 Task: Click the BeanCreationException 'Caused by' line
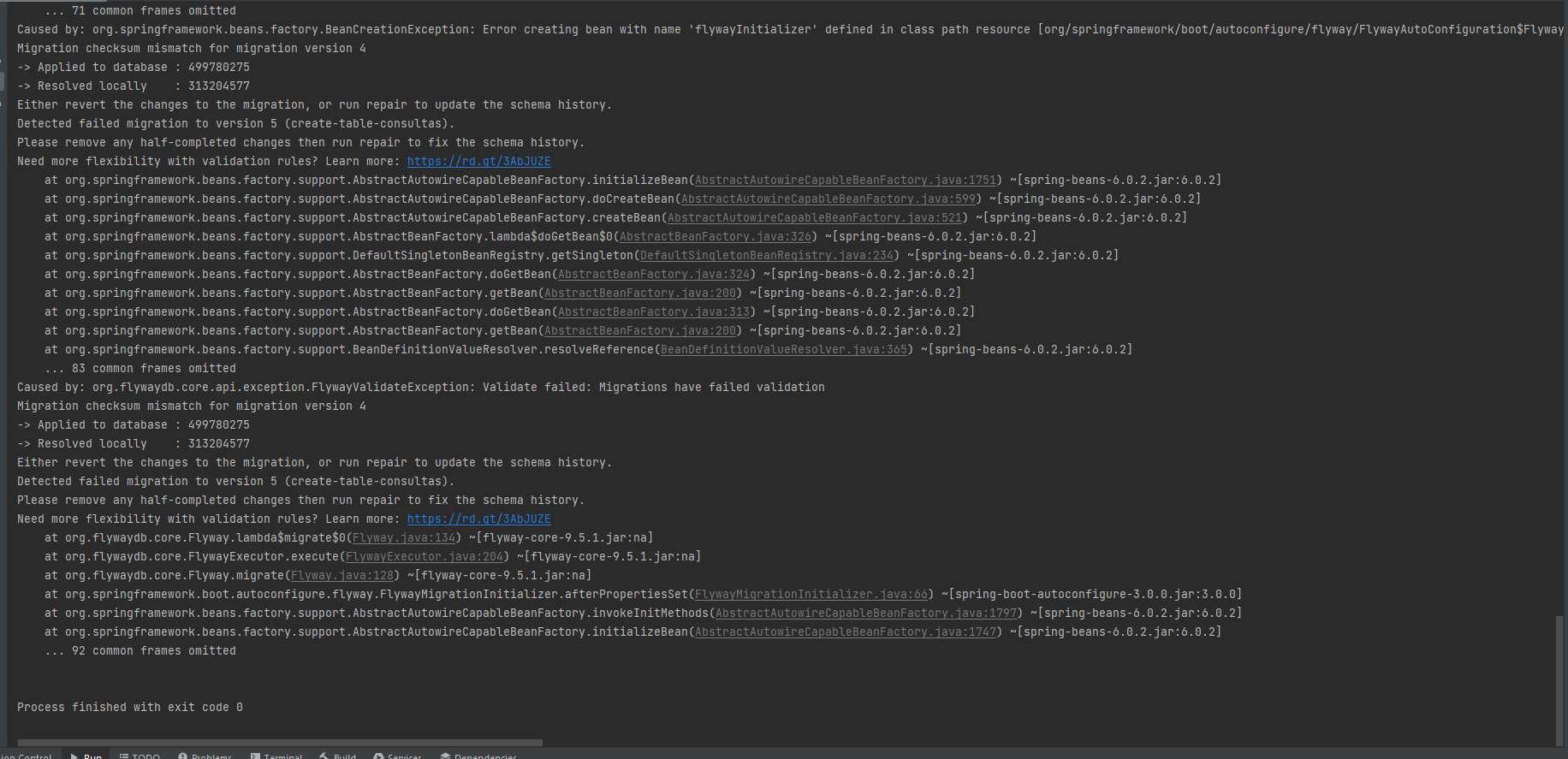790,29
